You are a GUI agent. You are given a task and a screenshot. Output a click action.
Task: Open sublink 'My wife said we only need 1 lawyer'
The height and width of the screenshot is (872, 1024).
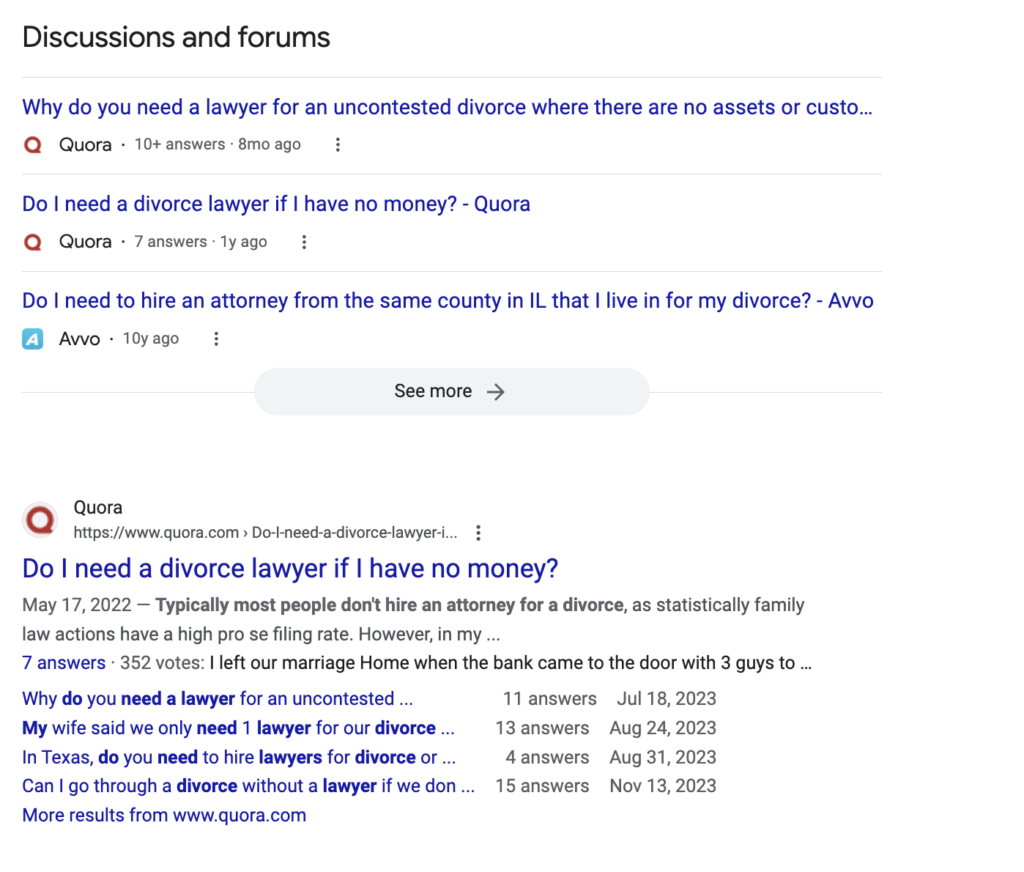point(238,728)
